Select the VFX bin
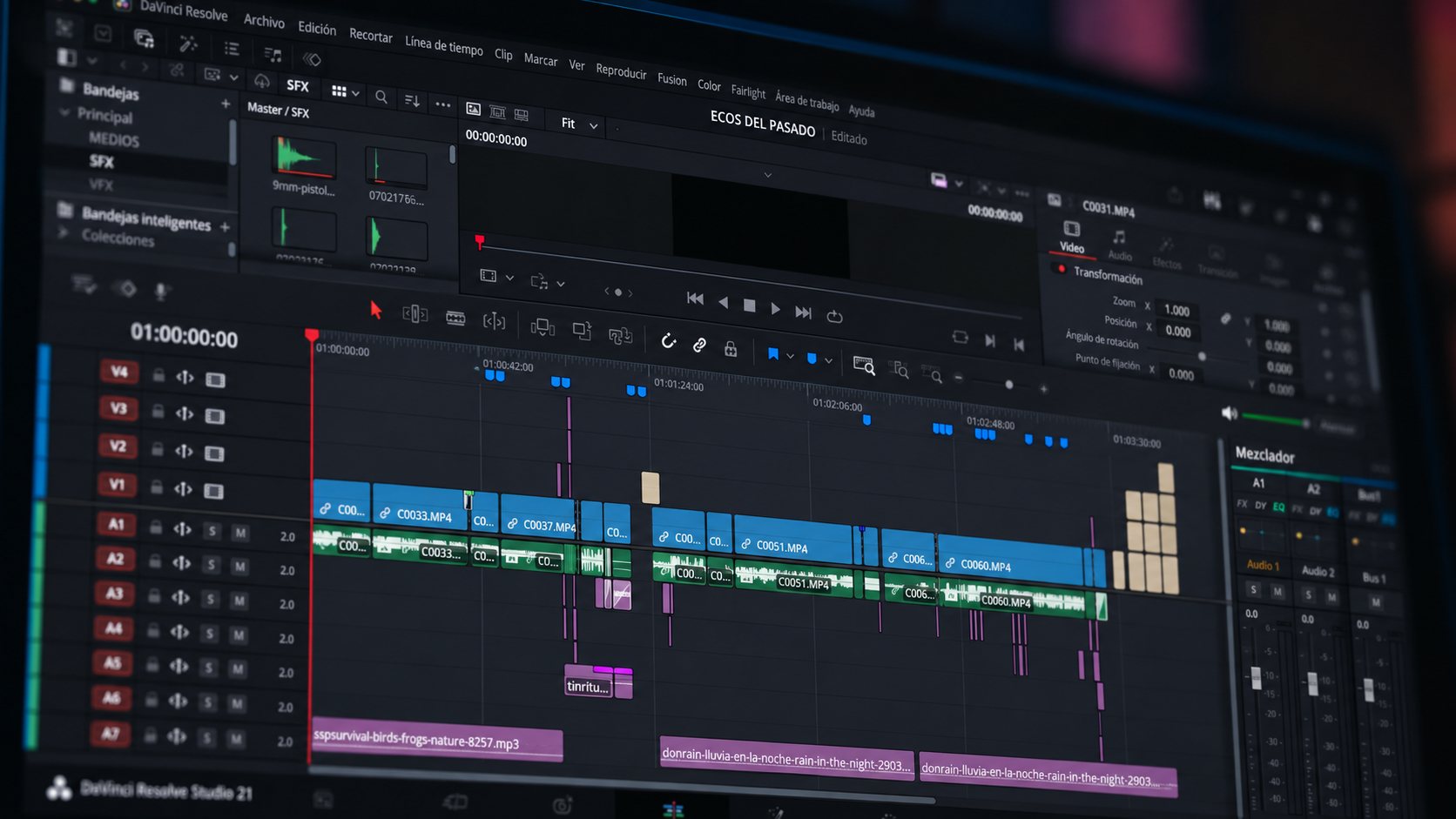Viewport: 1456px width, 819px height. click(x=101, y=184)
